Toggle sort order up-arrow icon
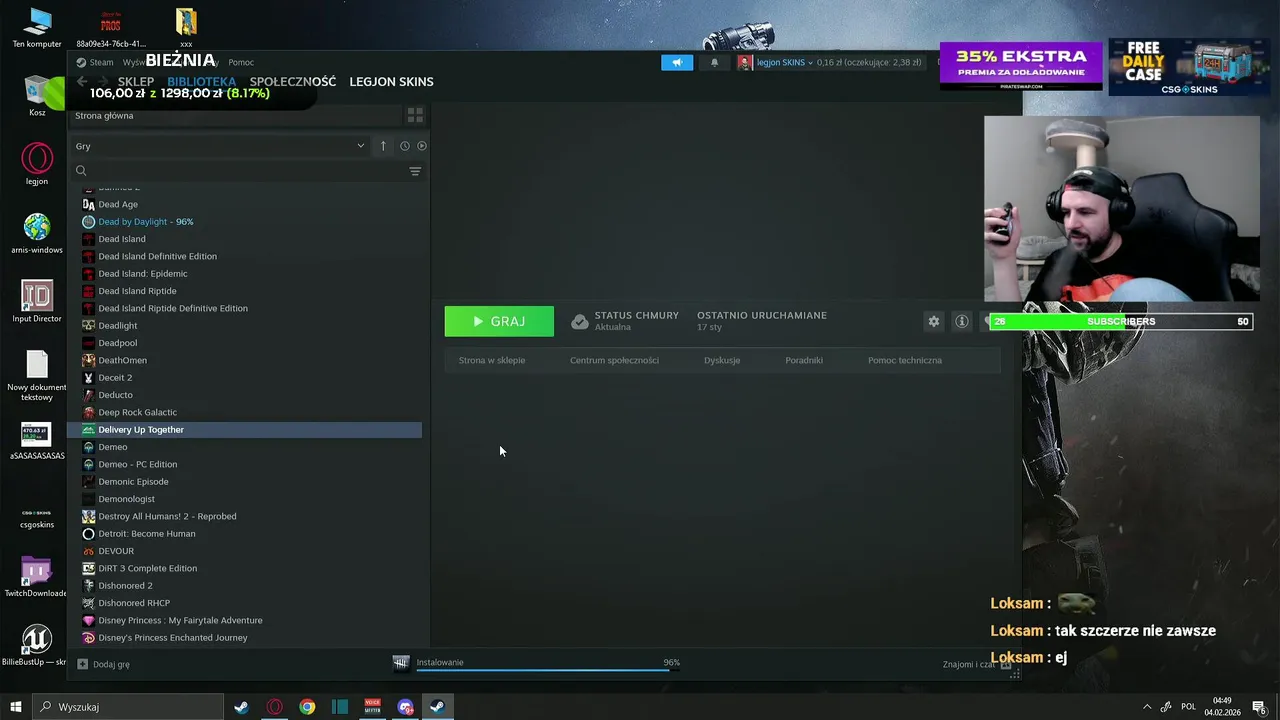 (383, 146)
